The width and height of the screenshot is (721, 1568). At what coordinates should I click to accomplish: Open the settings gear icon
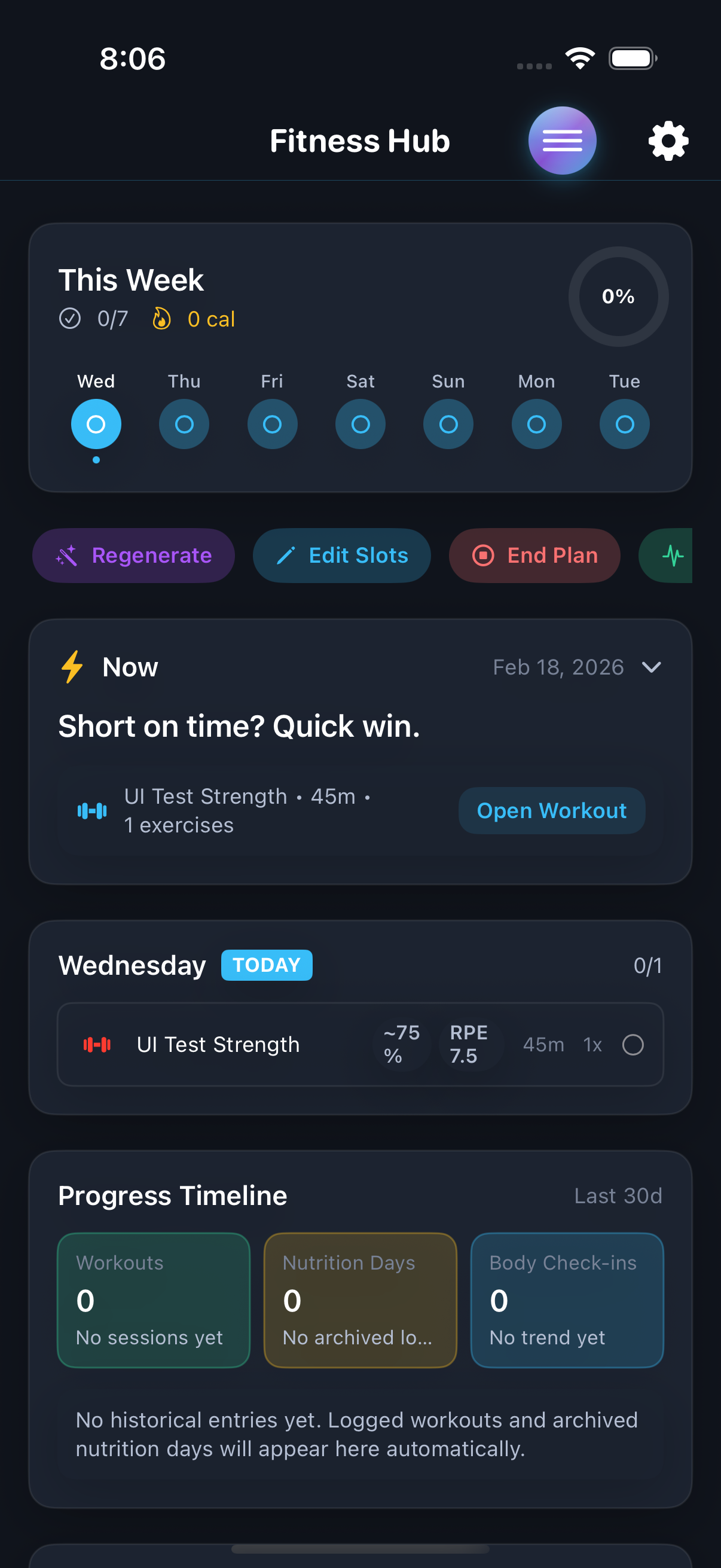coord(667,140)
